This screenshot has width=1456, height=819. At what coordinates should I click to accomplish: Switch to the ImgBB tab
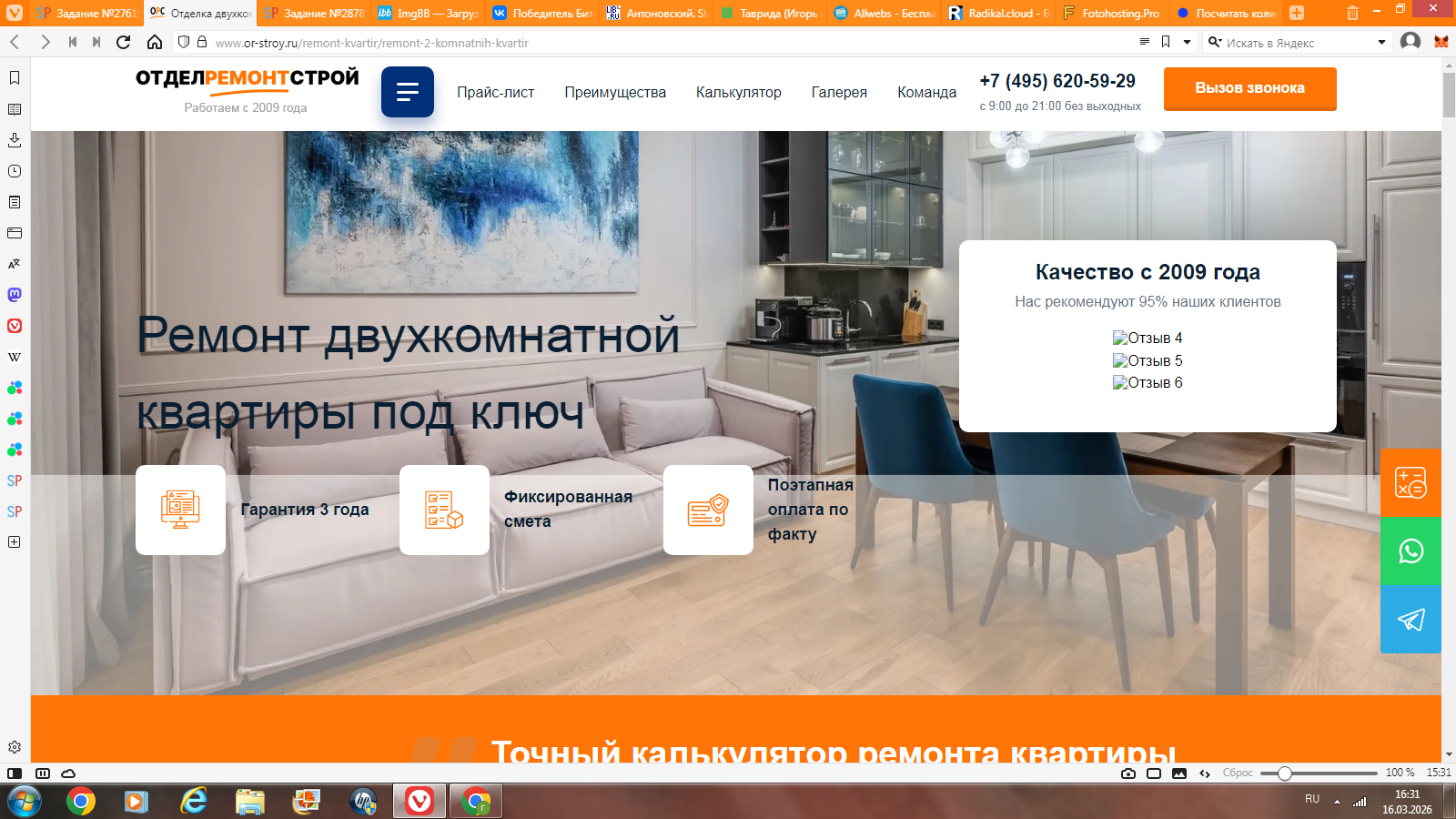(427, 13)
